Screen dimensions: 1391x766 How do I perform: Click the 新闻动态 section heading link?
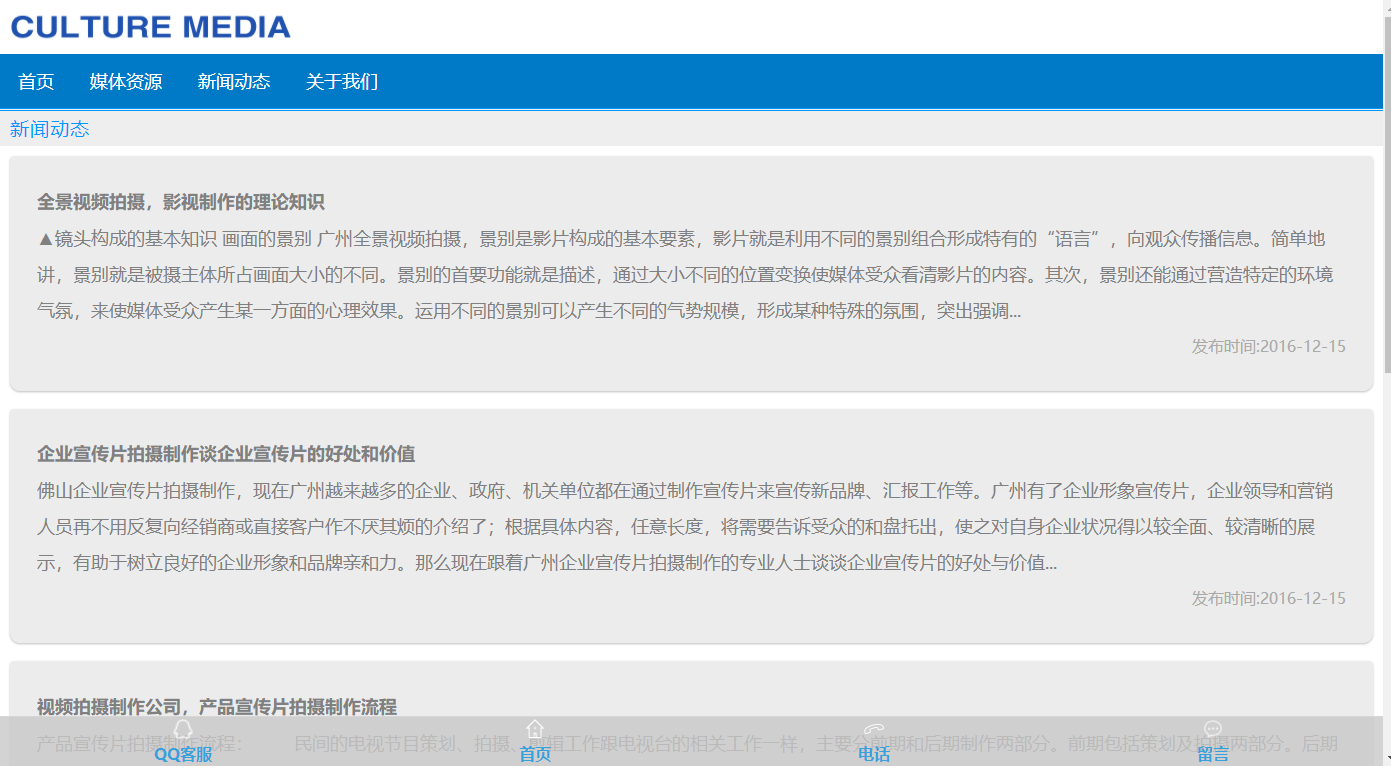pos(50,129)
